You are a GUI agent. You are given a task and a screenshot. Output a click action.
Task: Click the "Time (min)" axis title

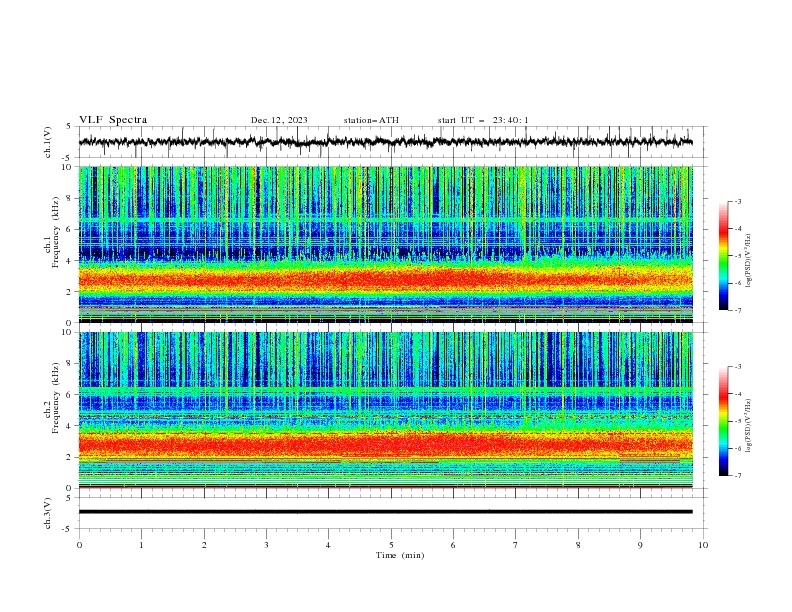click(400, 555)
